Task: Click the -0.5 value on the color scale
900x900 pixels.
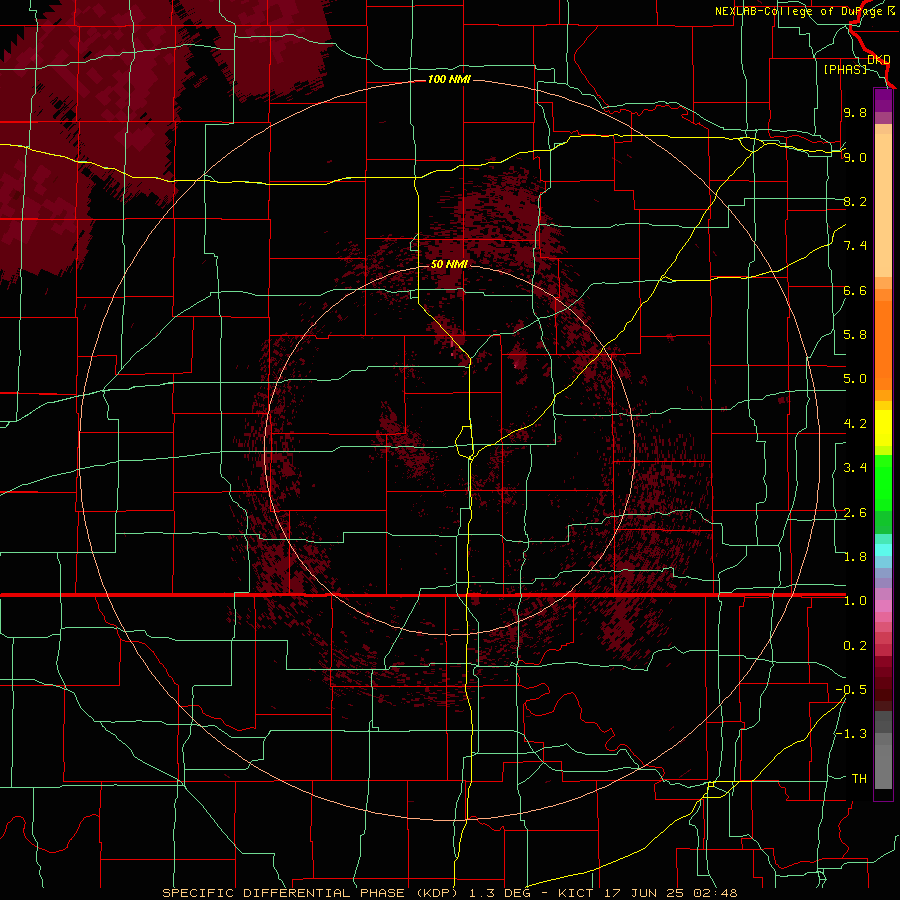Action: [851, 690]
